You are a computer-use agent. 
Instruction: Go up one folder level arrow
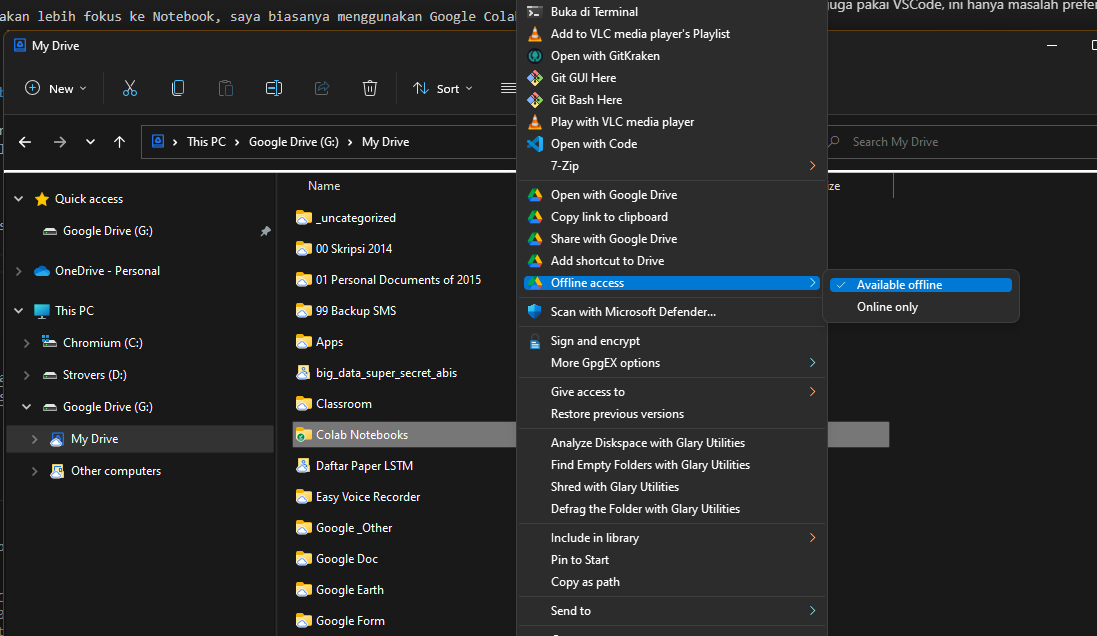tap(120, 142)
